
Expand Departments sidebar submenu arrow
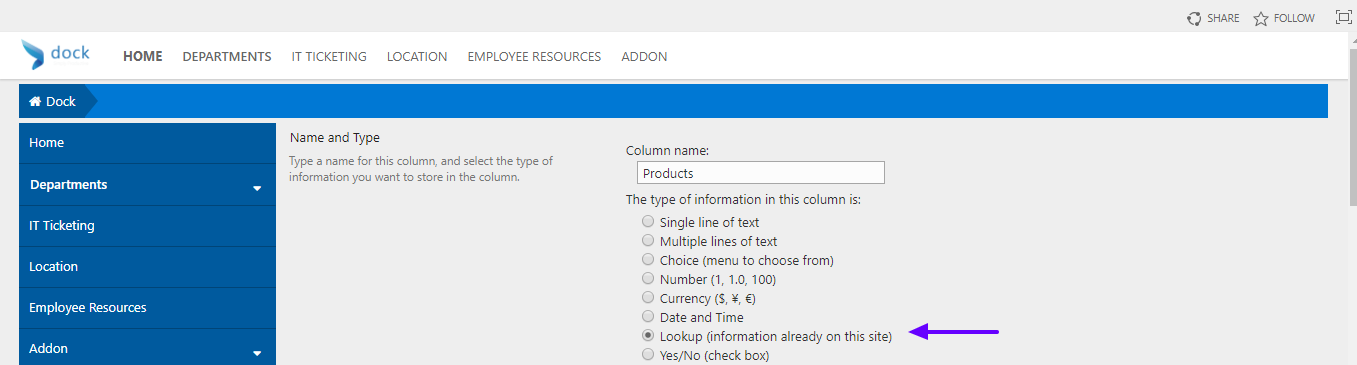(257, 188)
